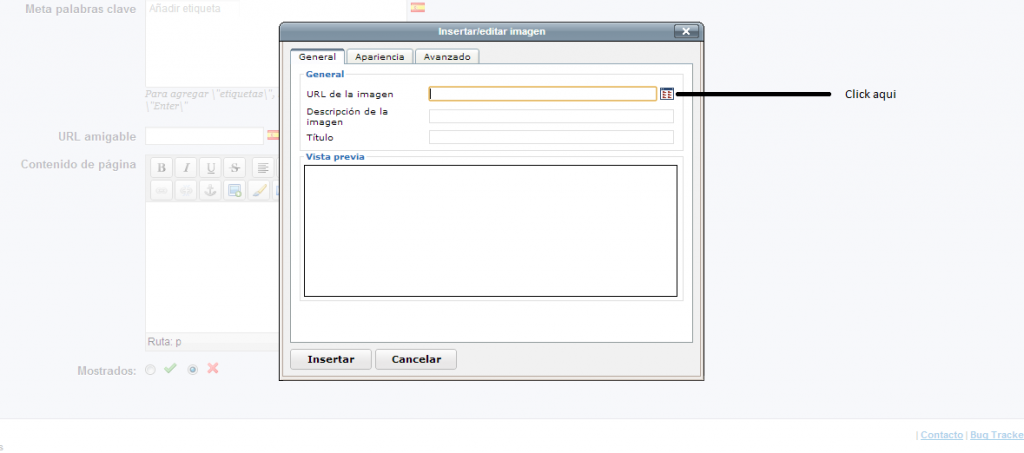Click the insert image toolbar icon
Image resolution: width=1024 pixels, height=453 pixels.
(235, 191)
